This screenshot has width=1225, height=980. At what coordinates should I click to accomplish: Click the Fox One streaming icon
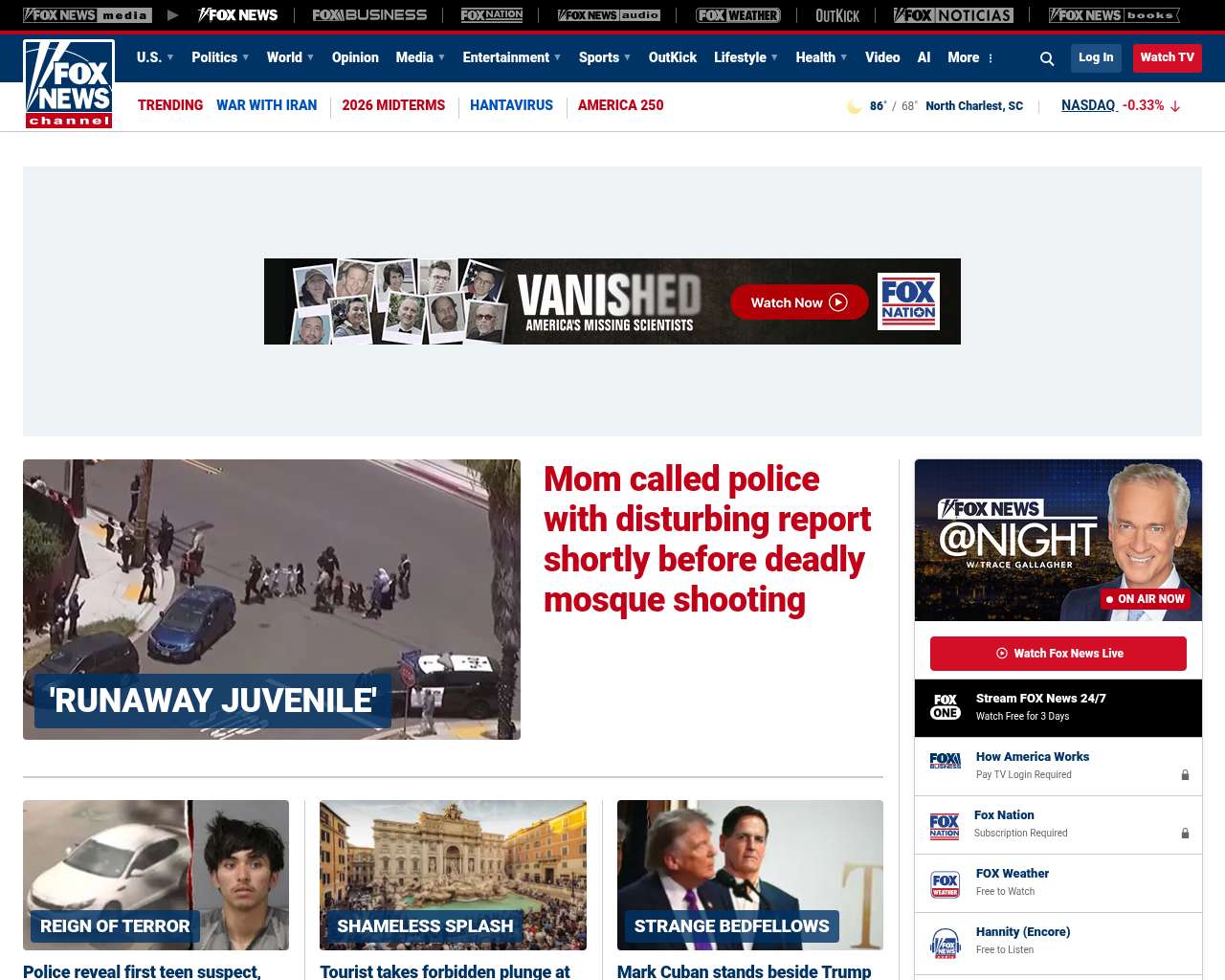pyautogui.click(x=946, y=707)
